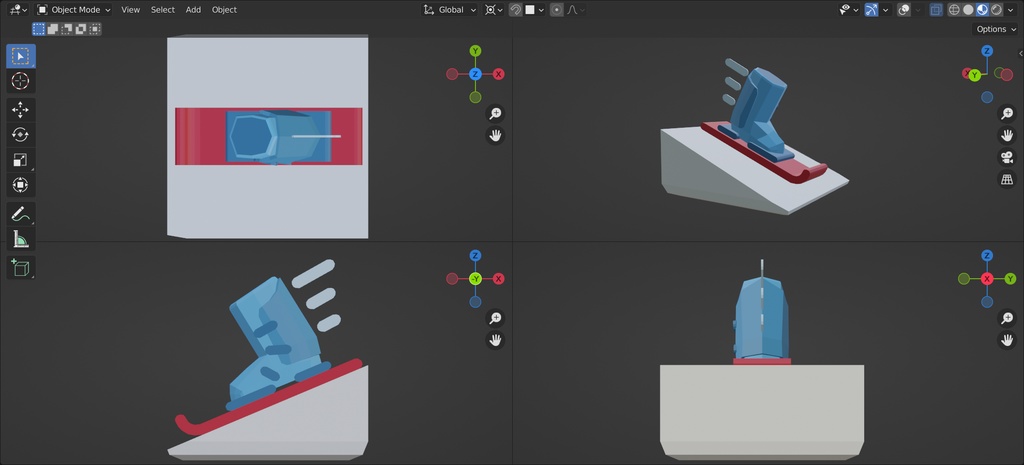Toggle proportional editing

(556, 10)
